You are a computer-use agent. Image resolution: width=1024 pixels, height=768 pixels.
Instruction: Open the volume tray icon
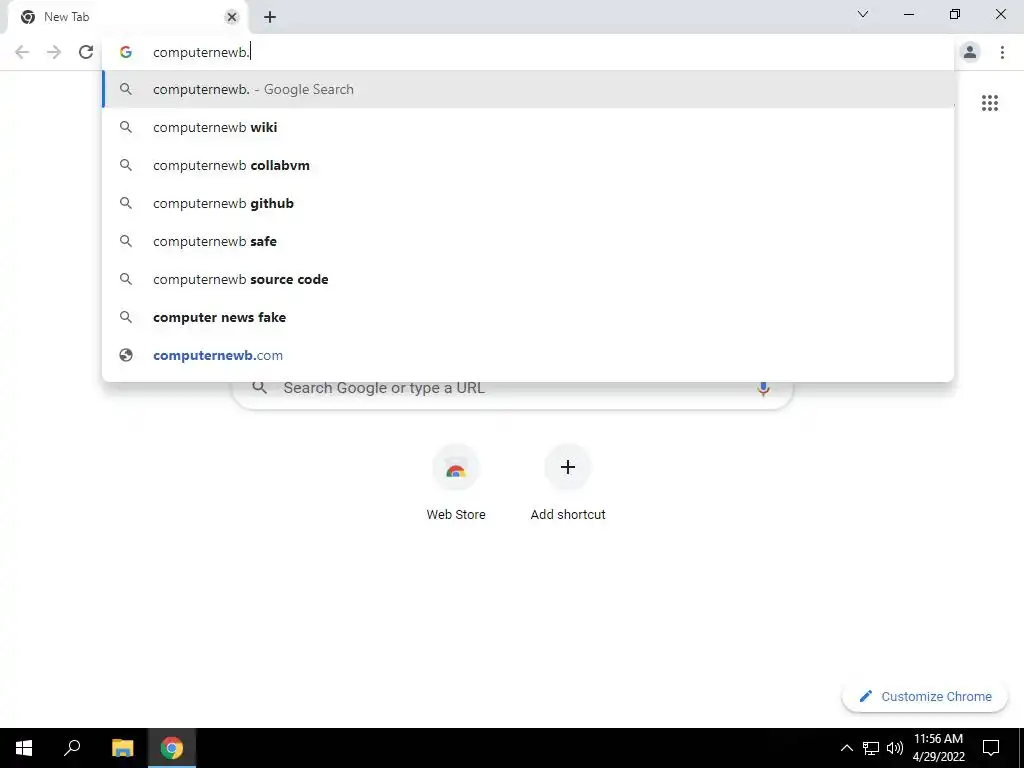pyautogui.click(x=895, y=748)
